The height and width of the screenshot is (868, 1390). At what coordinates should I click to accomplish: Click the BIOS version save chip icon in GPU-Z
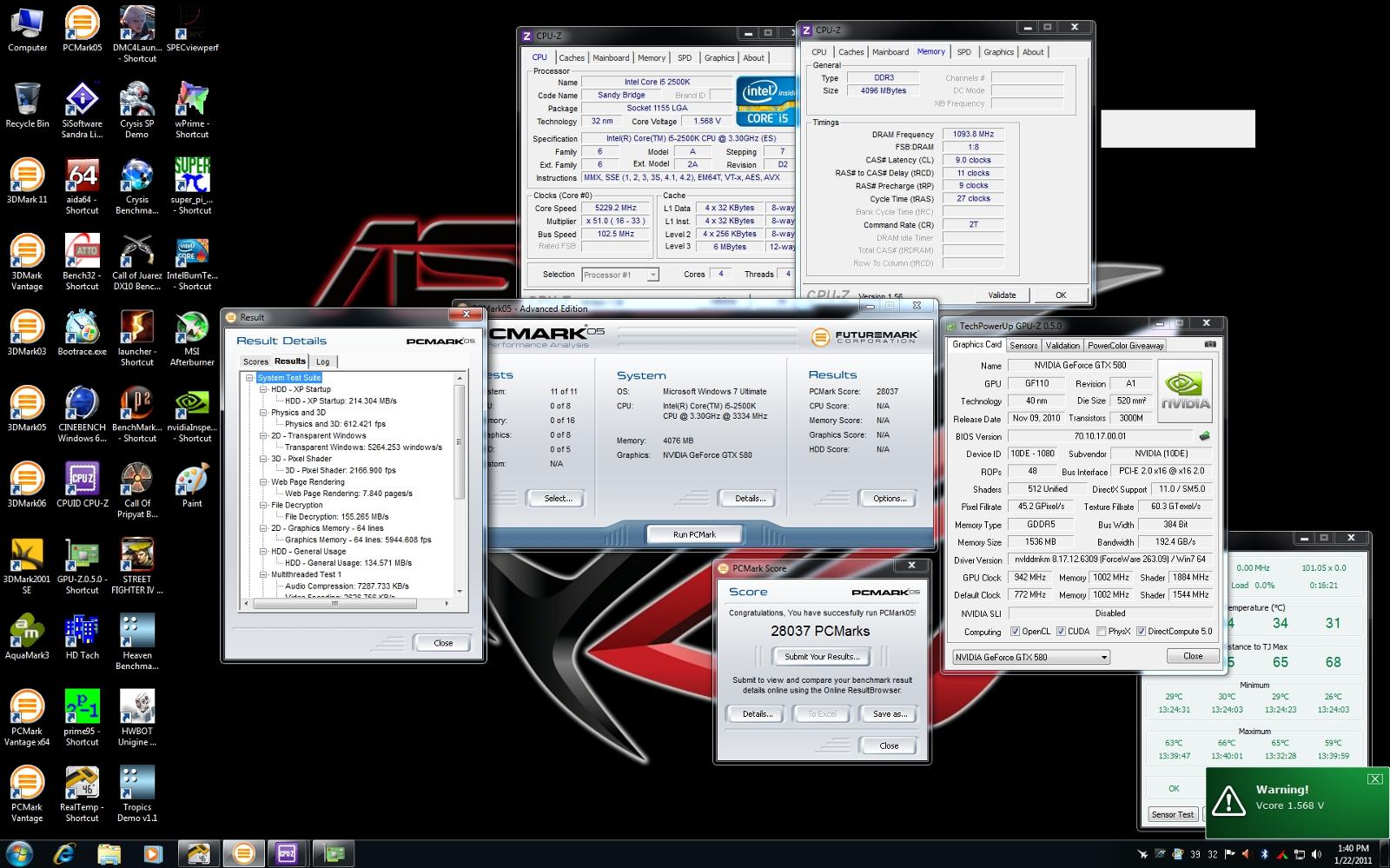[1205, 436]
